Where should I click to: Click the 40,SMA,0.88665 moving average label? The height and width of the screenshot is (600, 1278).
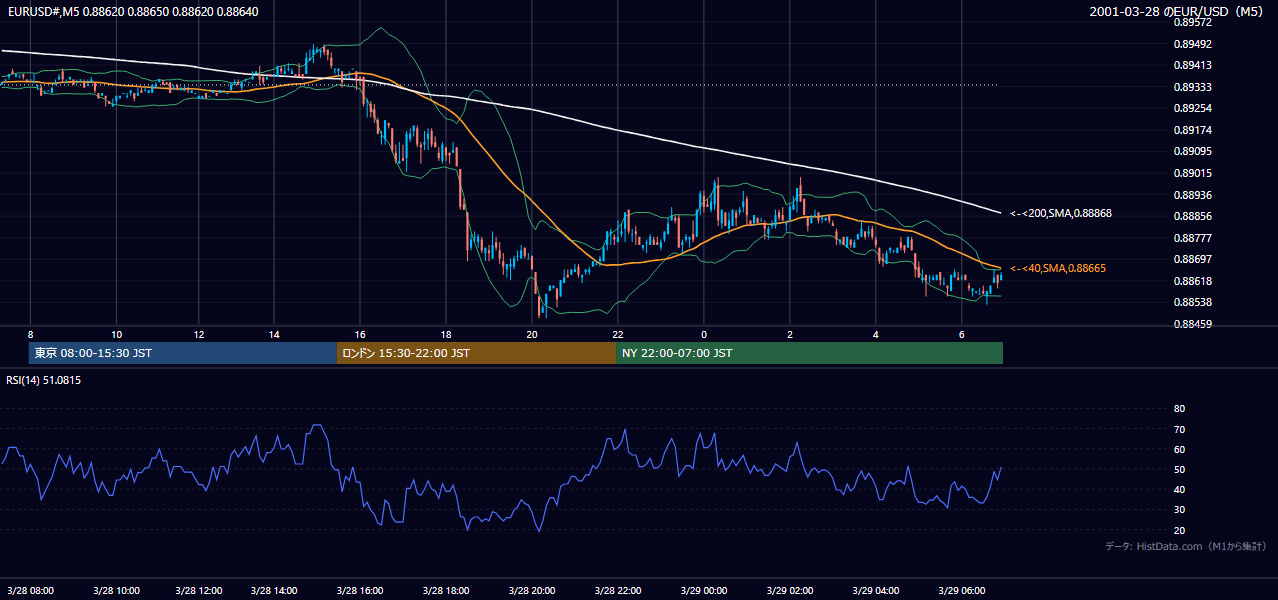pos(1057,268)
